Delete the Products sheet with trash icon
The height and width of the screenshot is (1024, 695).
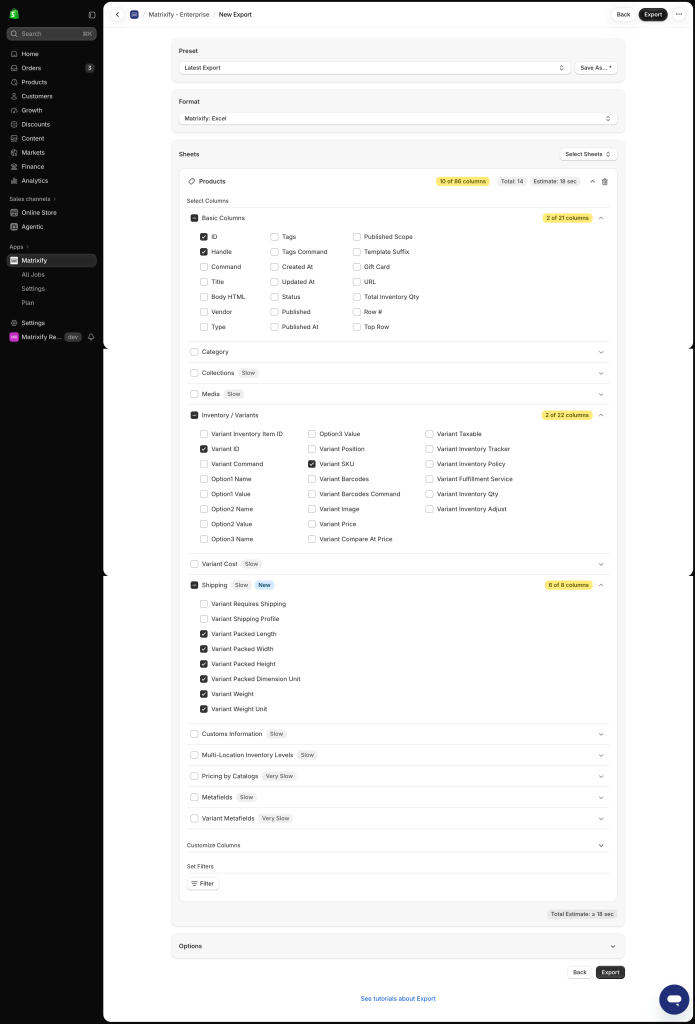point(604,182)
